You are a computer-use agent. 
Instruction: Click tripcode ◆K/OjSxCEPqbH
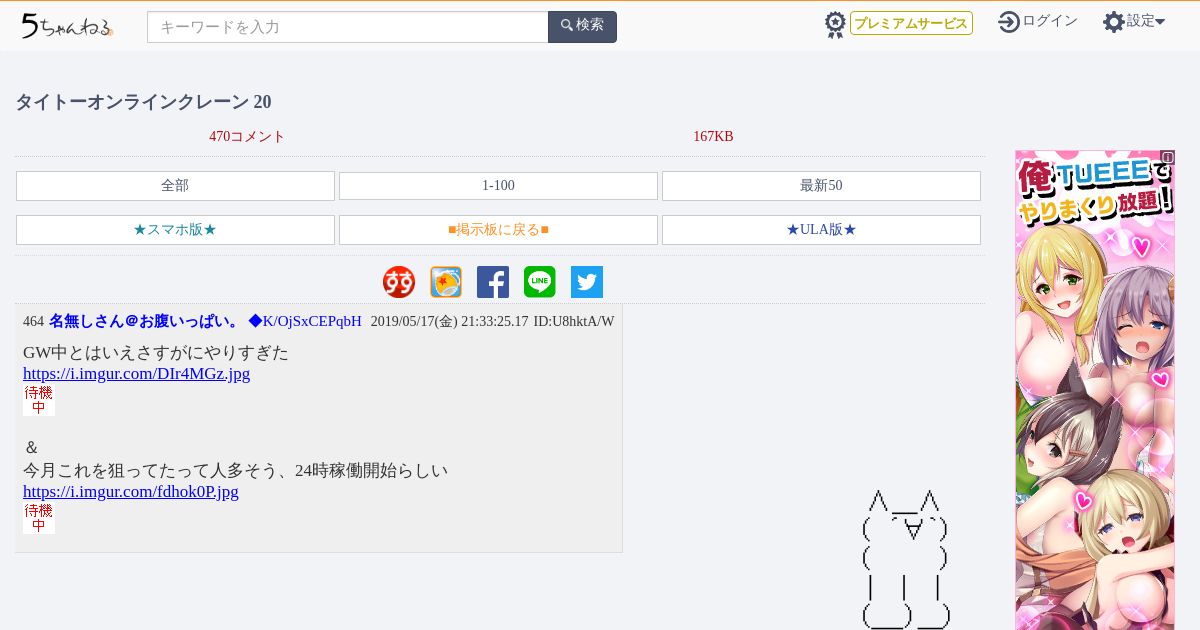click(305, 321)
